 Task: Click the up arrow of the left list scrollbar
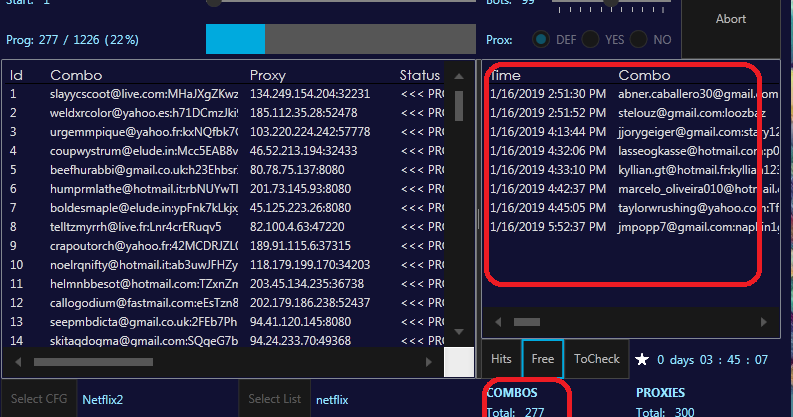click(459, 76)
